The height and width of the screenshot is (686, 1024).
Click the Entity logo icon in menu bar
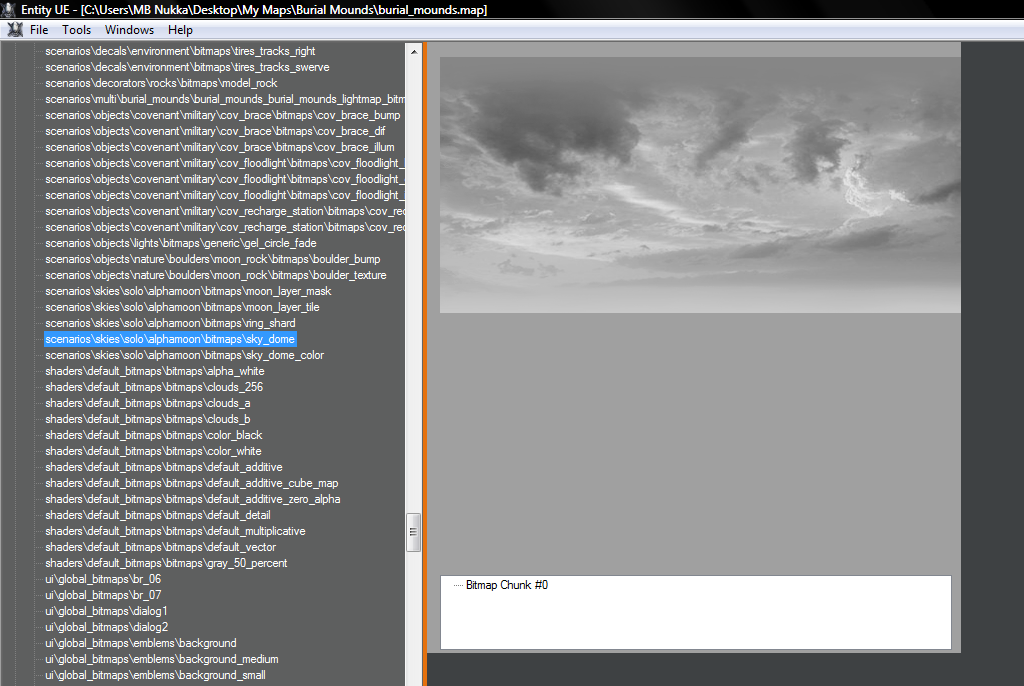point(14,30)
